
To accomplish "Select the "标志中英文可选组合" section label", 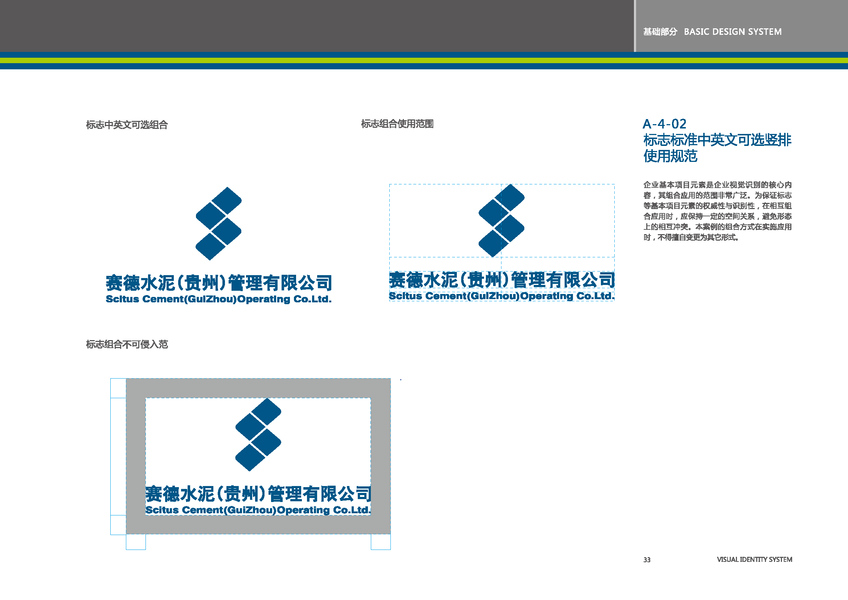I will [x=127, y=125].
